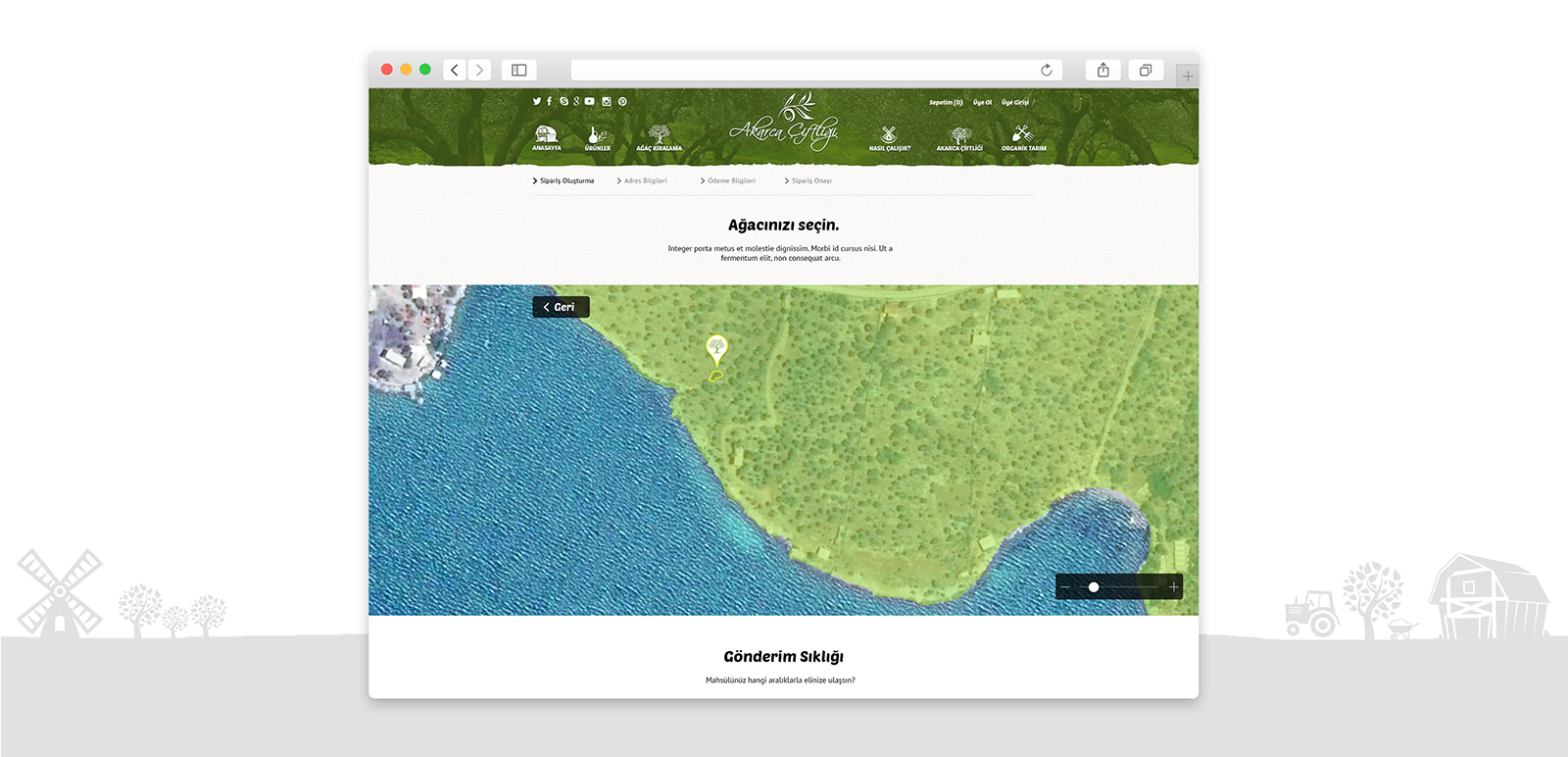Open the Sepetim (0) cart link
This screenshot has width=1568, height=757.
click(x=946, y=102)
